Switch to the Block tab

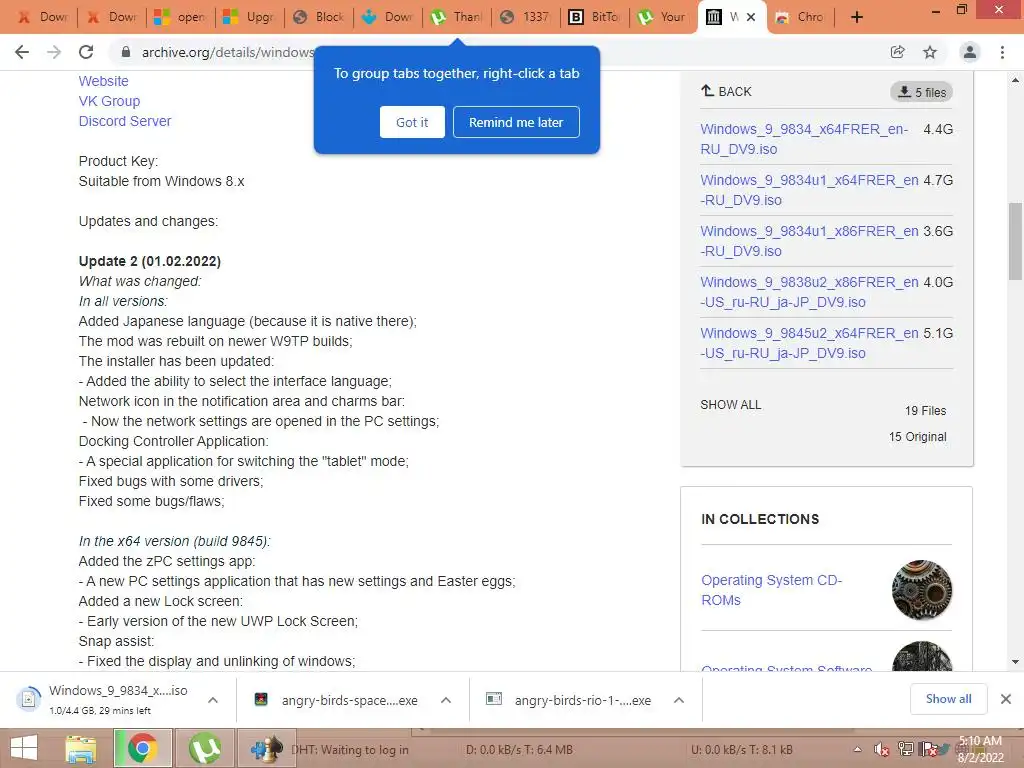pos(320,17)
